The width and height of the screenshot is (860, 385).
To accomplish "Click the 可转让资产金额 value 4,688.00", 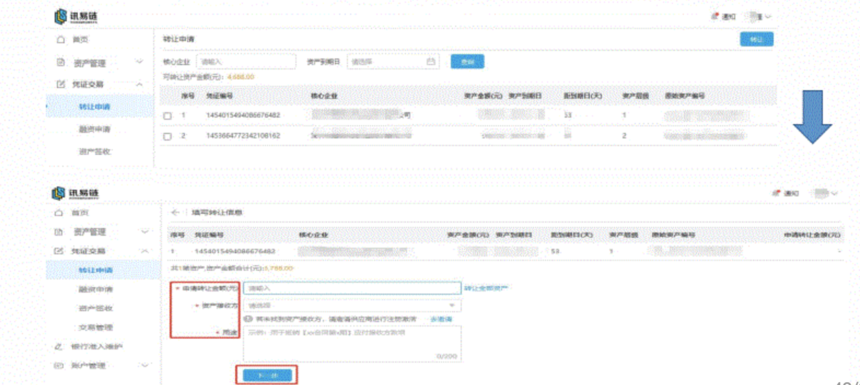I will click(240, 77).
